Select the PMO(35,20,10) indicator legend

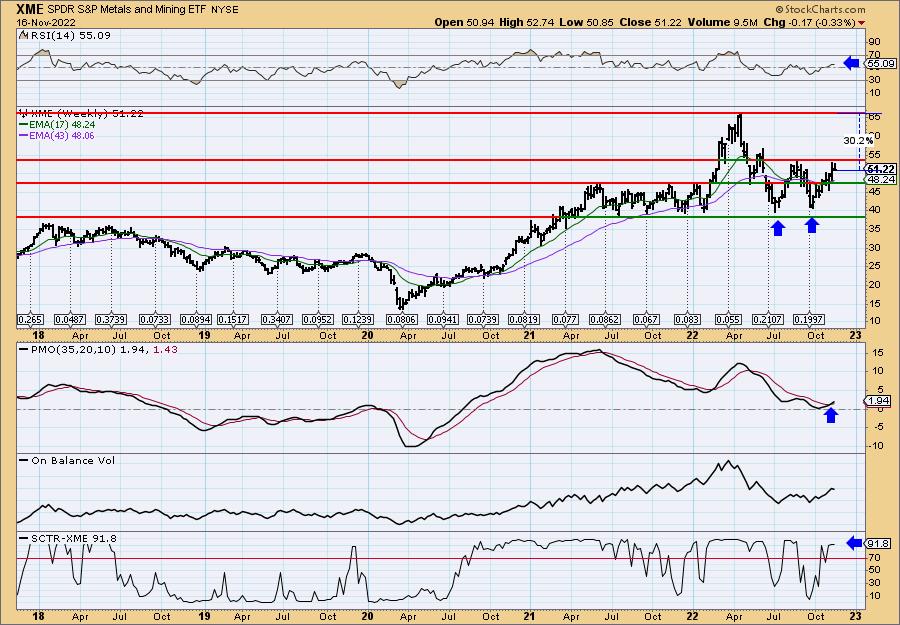(x=98, y=349)
